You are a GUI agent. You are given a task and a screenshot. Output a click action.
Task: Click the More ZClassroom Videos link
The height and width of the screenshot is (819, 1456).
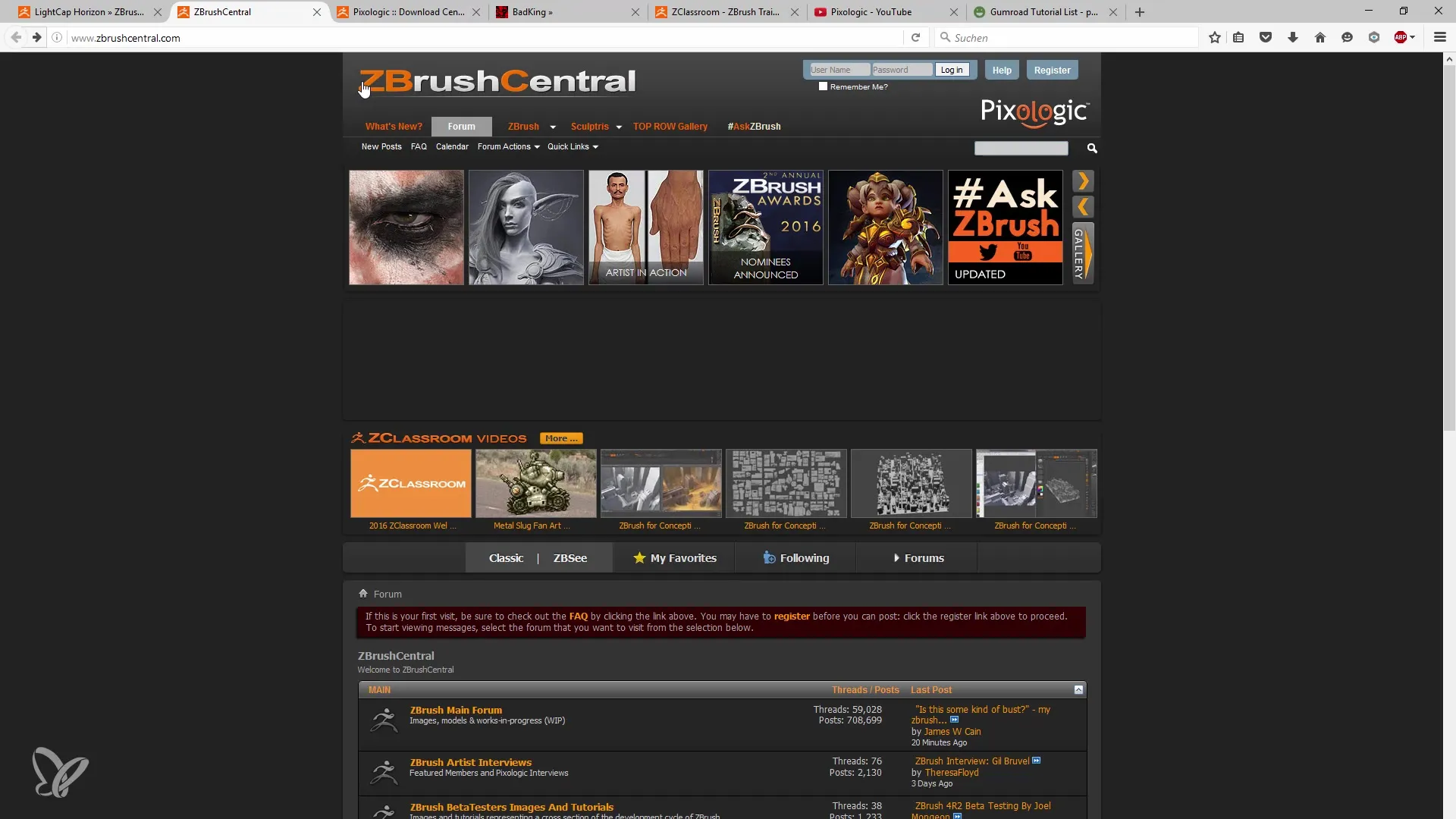(561, 437)
